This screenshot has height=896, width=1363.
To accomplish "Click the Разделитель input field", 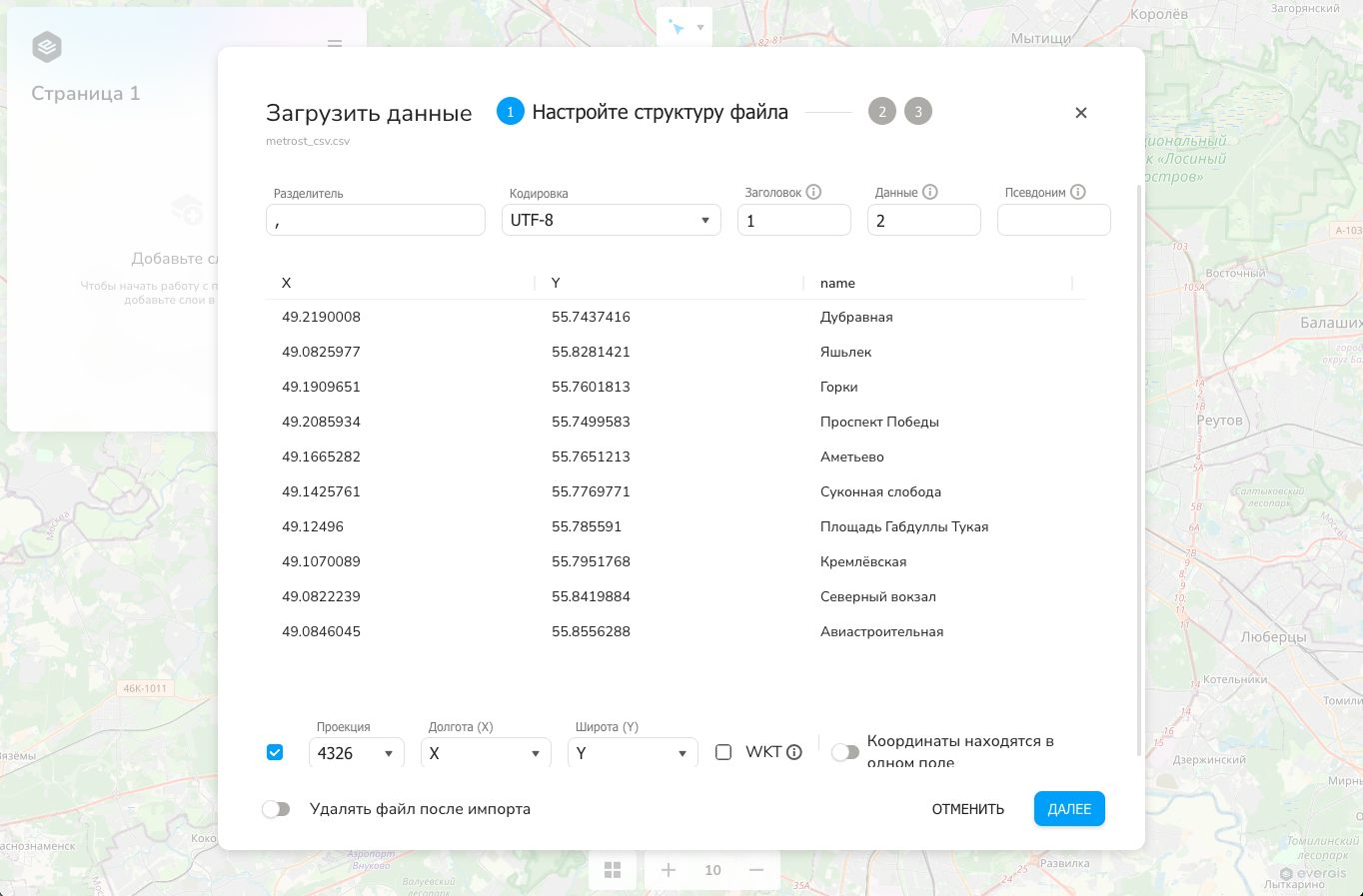I will 376,220.
